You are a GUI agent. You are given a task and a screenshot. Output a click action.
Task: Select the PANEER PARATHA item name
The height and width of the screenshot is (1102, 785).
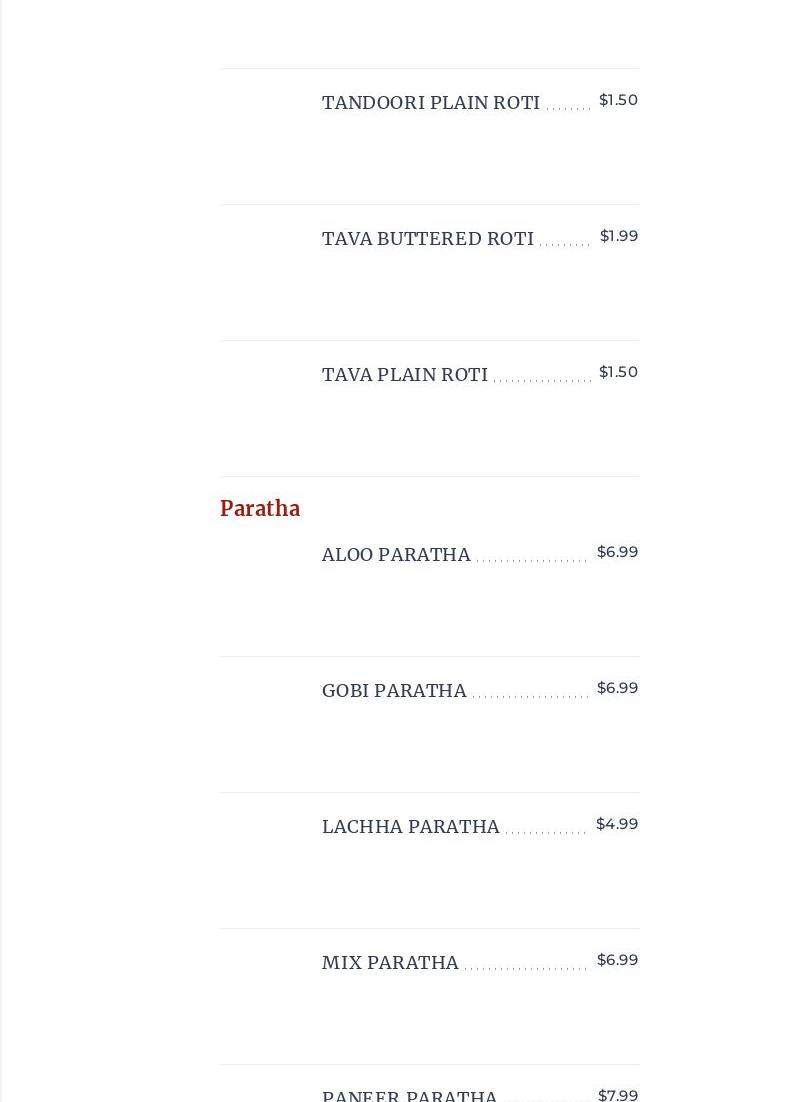click(409, 1095)
